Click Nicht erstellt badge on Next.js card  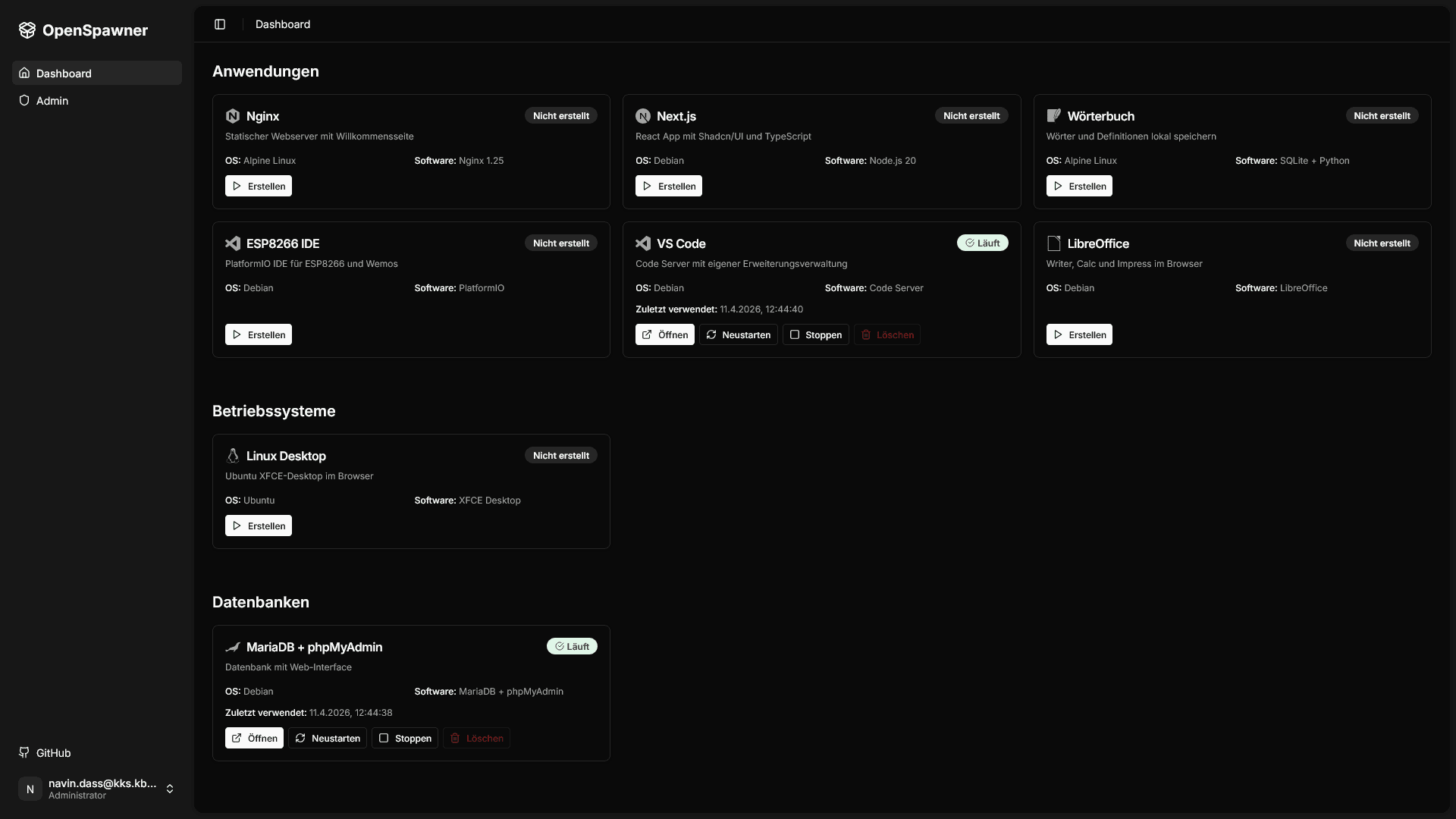click(x=971, y=115)
